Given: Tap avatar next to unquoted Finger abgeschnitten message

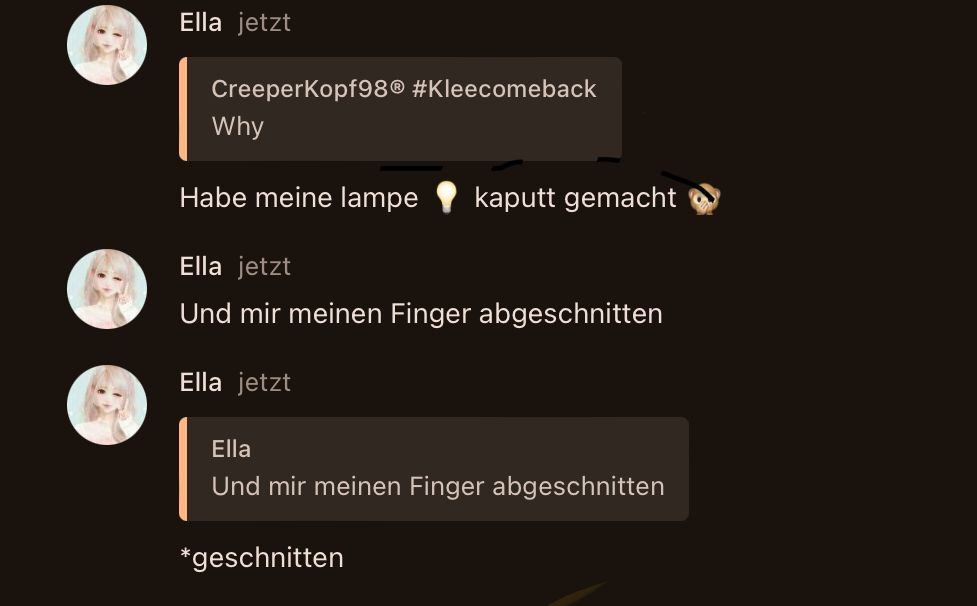Looking at the screenshot, I should click(x=107, y=290).
